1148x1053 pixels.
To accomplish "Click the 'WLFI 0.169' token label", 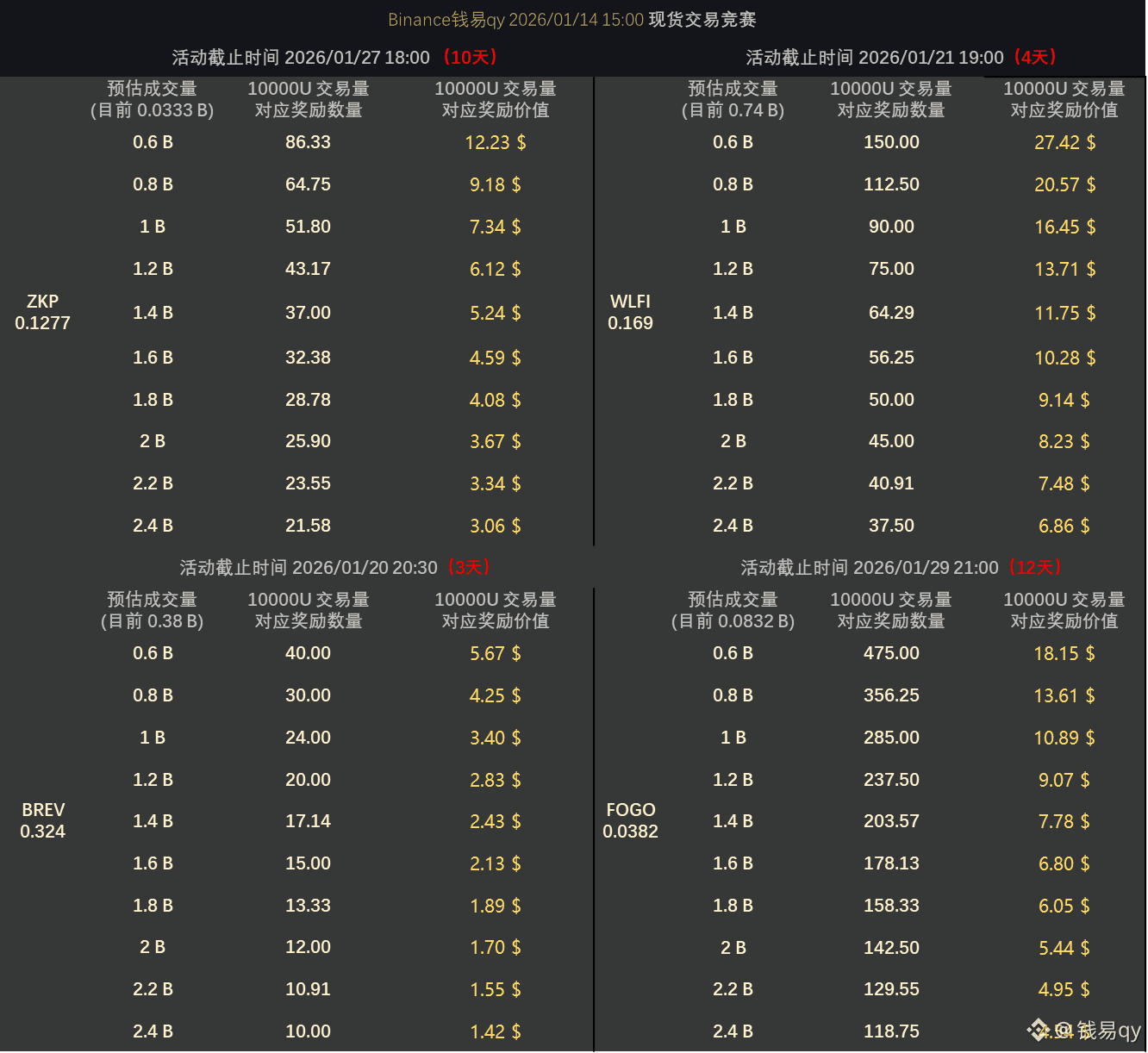I will [x=631, y=312].
